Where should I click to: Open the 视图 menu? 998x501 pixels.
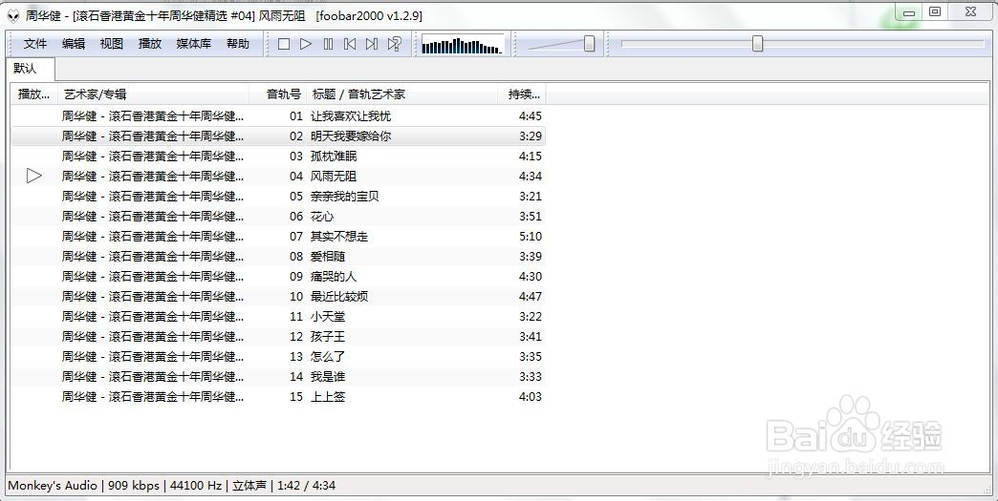112,44
